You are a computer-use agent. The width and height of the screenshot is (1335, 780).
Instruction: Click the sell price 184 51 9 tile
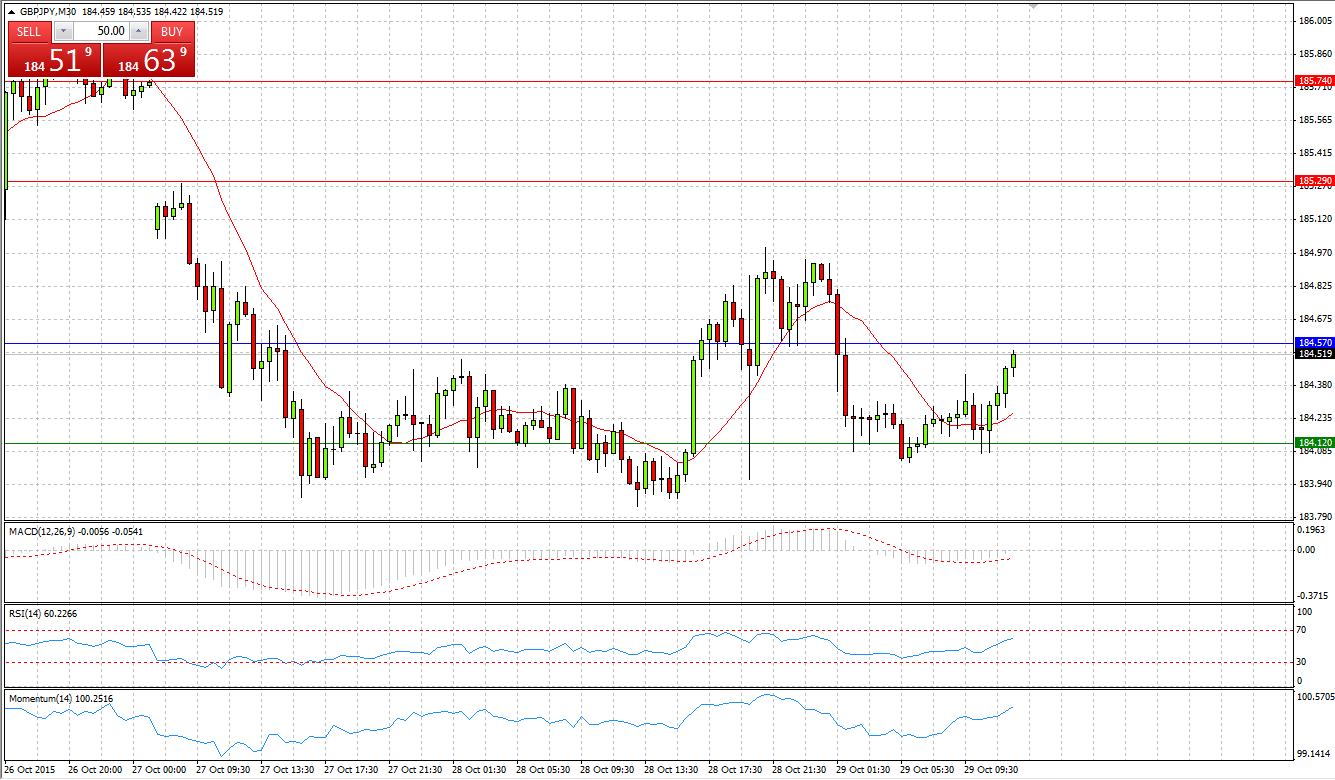tap(54, 59)
